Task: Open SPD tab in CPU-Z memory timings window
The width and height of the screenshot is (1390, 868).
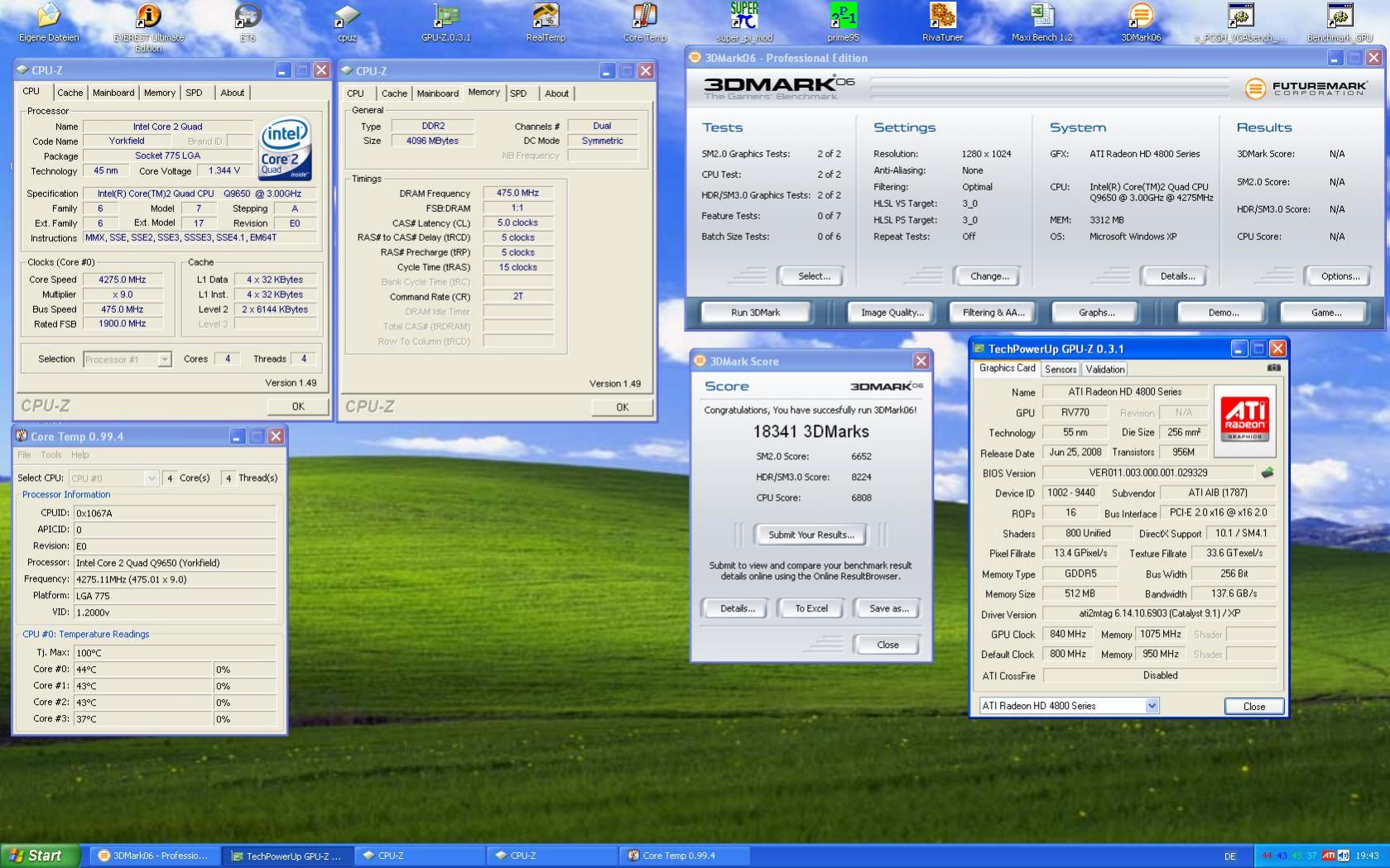Action: 518,94
